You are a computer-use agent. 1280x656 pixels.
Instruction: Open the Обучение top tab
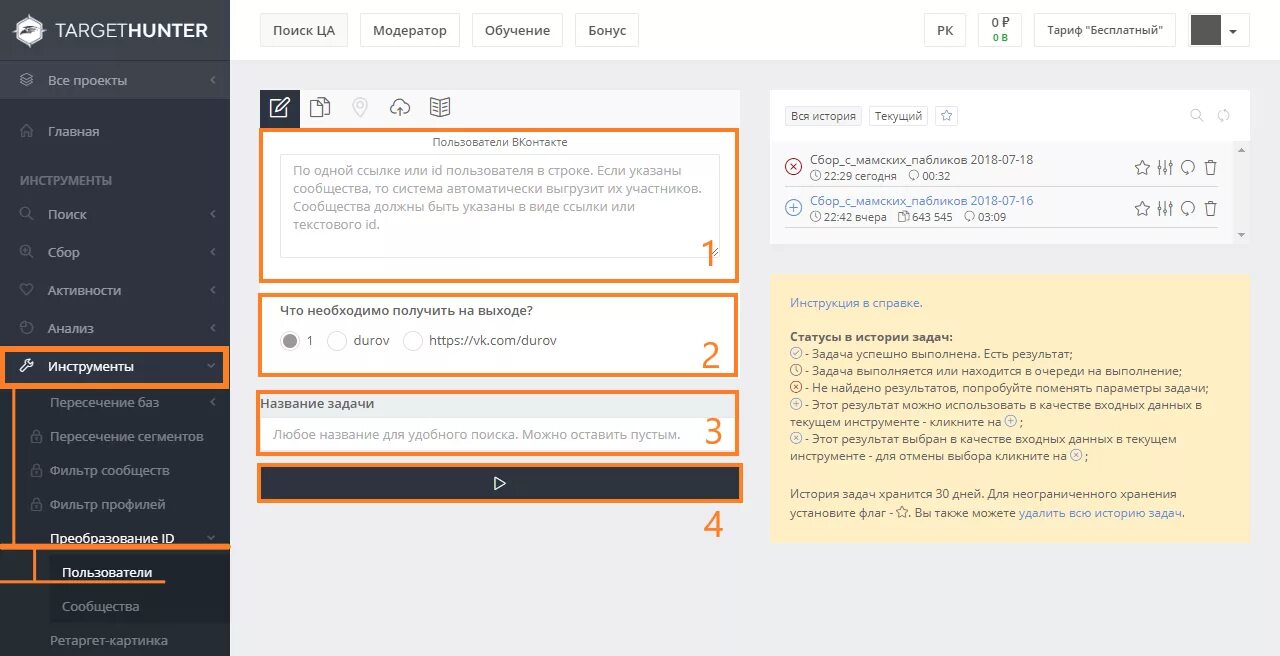point(517,30)
